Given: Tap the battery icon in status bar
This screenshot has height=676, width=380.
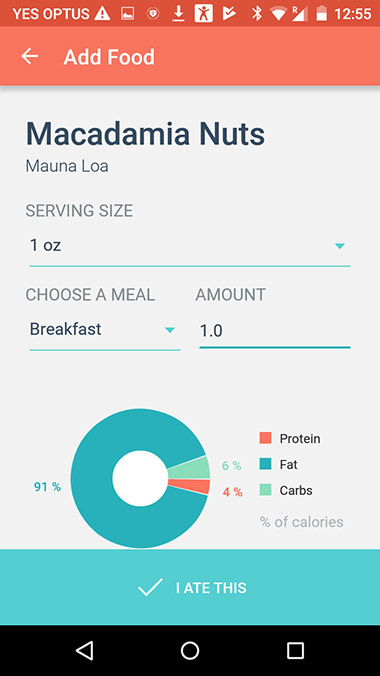Looking at the screenshot, I should 321,14.
